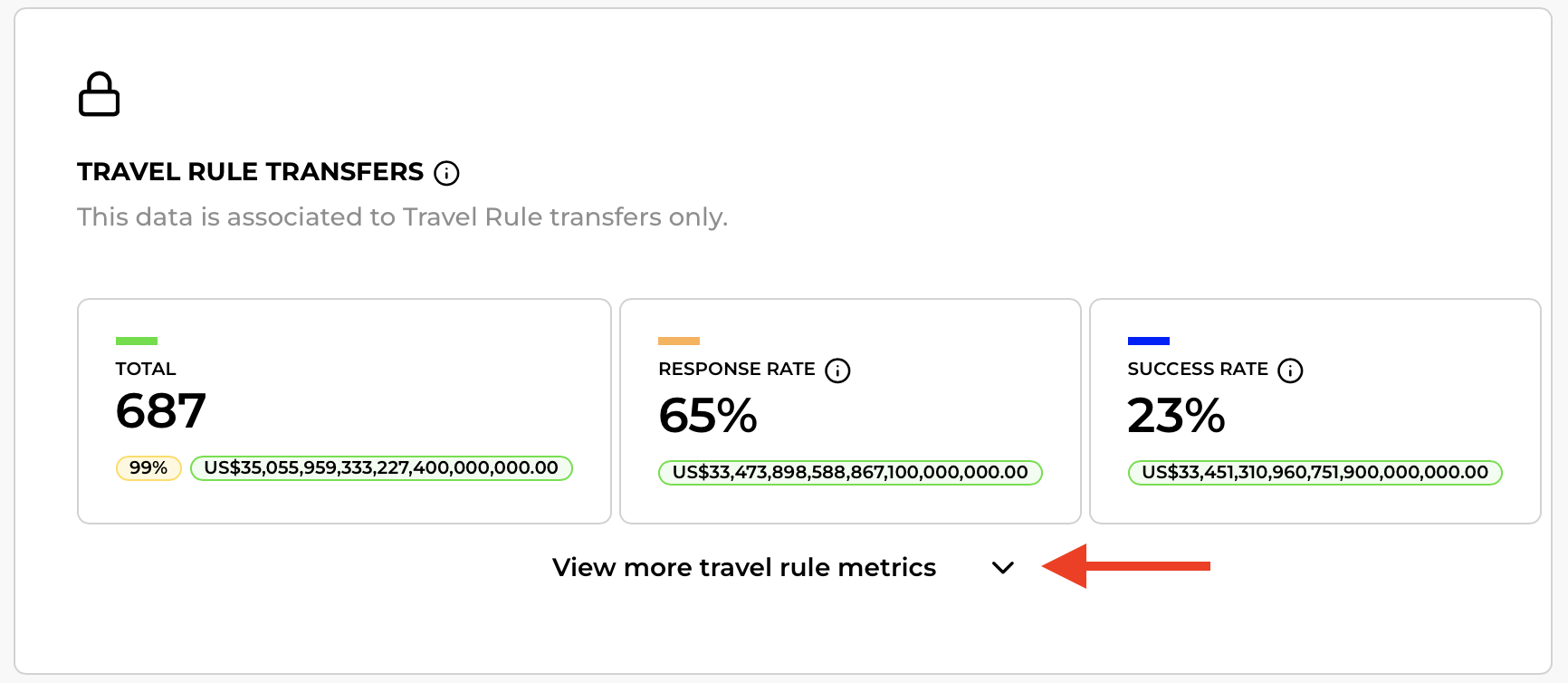The width and height of the screenshot is (1568, 683).
Task: Click the Response Rate label
Action: pyautogui.click(x=737, y=370)
